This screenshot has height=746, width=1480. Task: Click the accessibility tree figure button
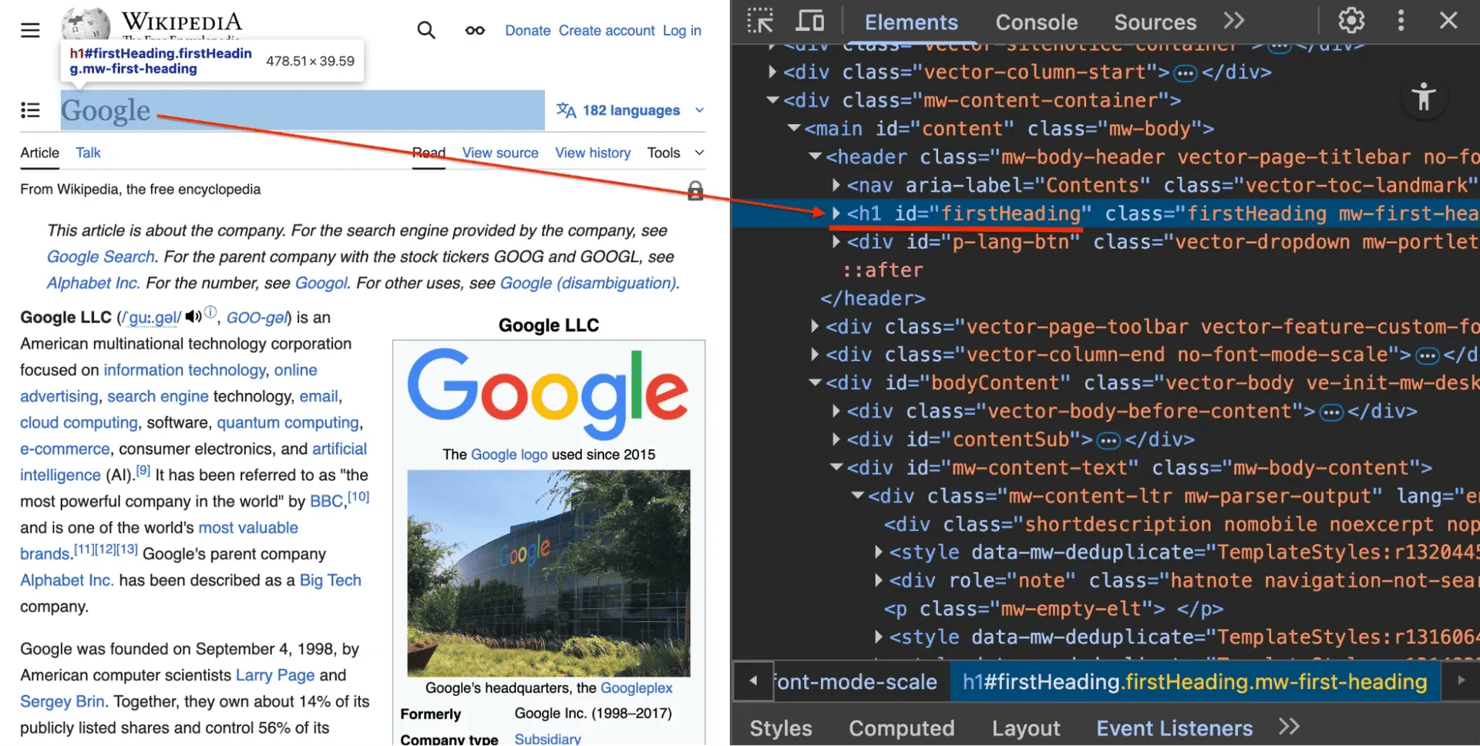(x=1424, y=97)
